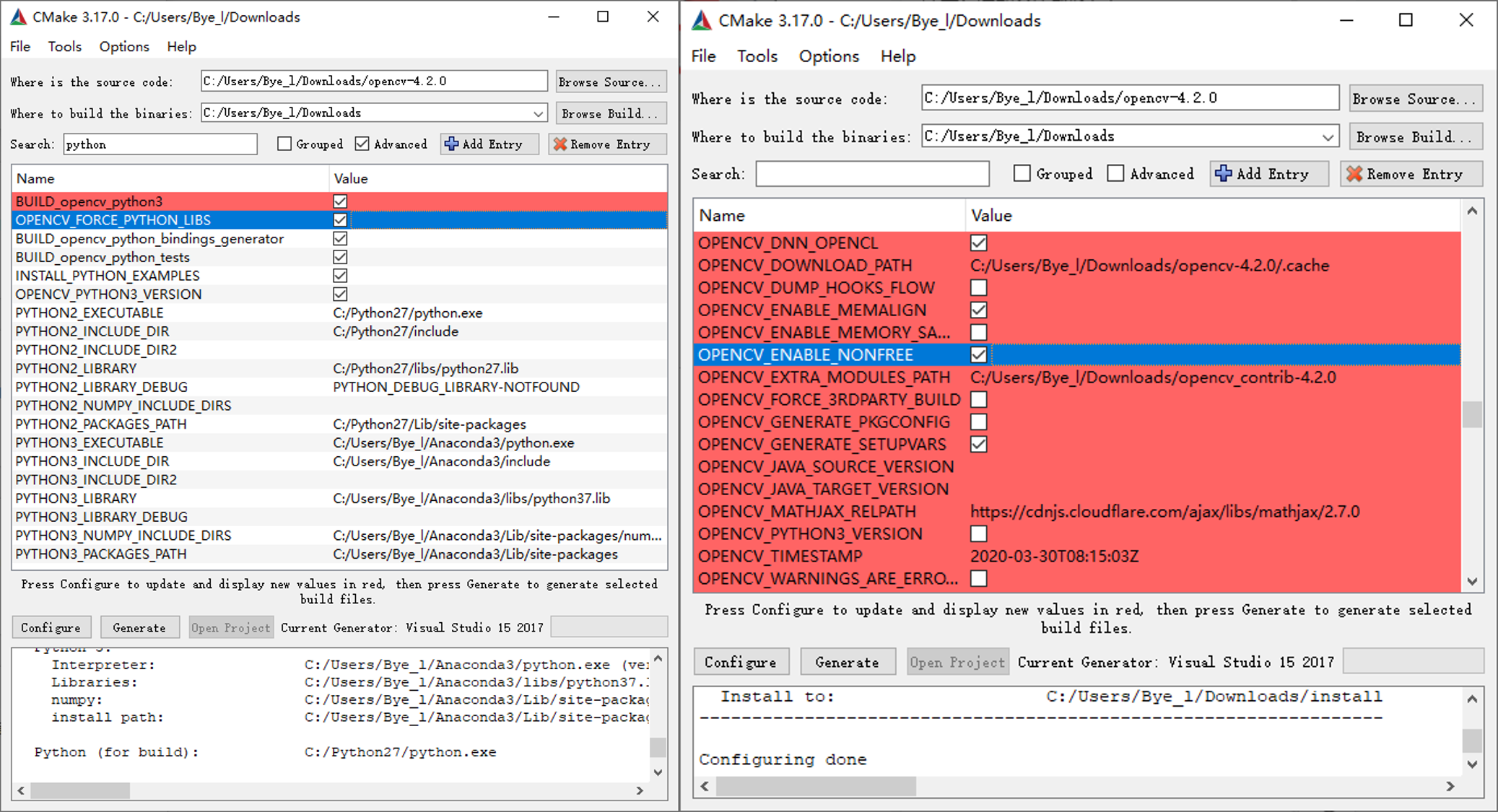Open the Options menu in right window

point(828,56)
